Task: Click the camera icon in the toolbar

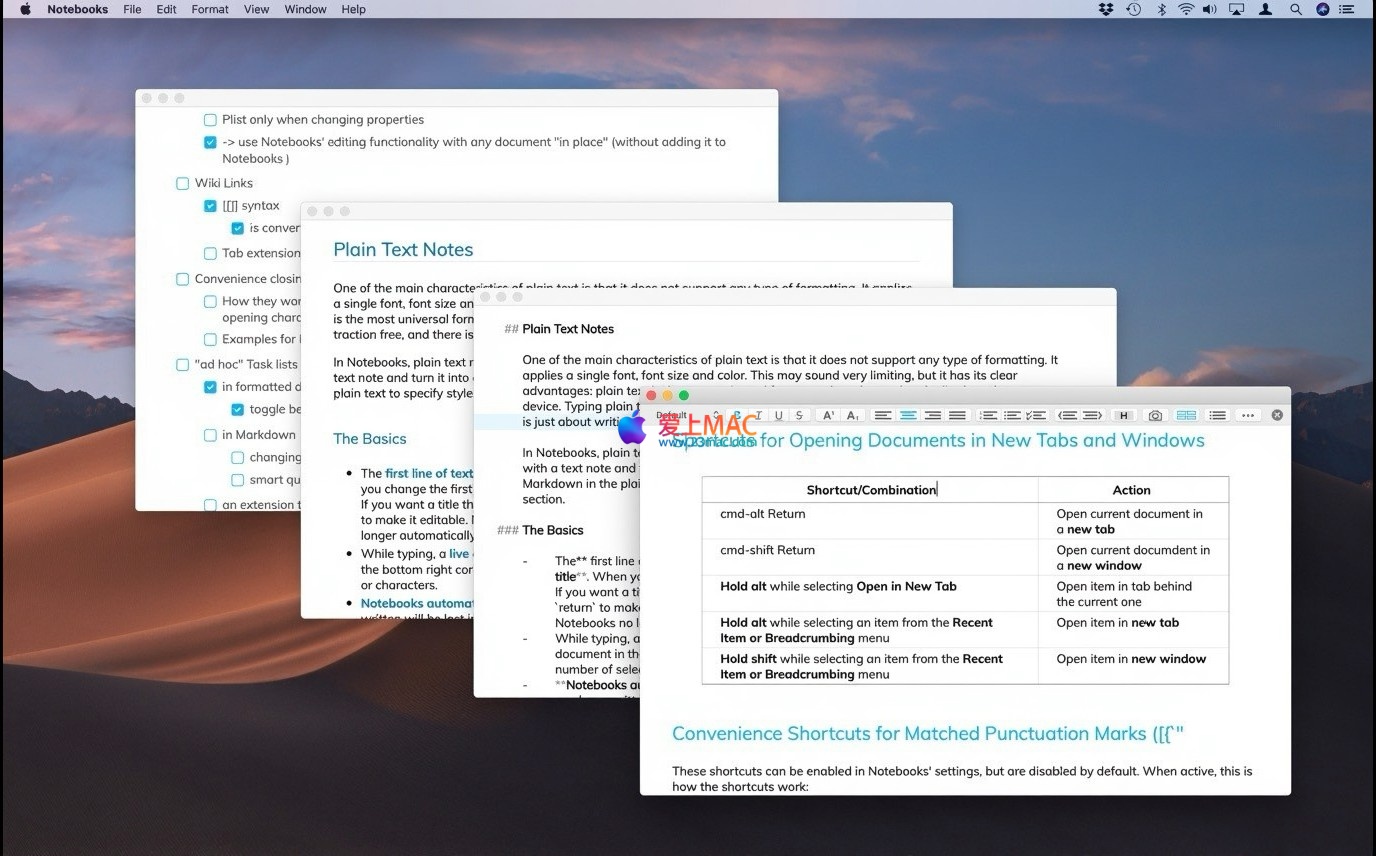Action: tap(1155, 415)
